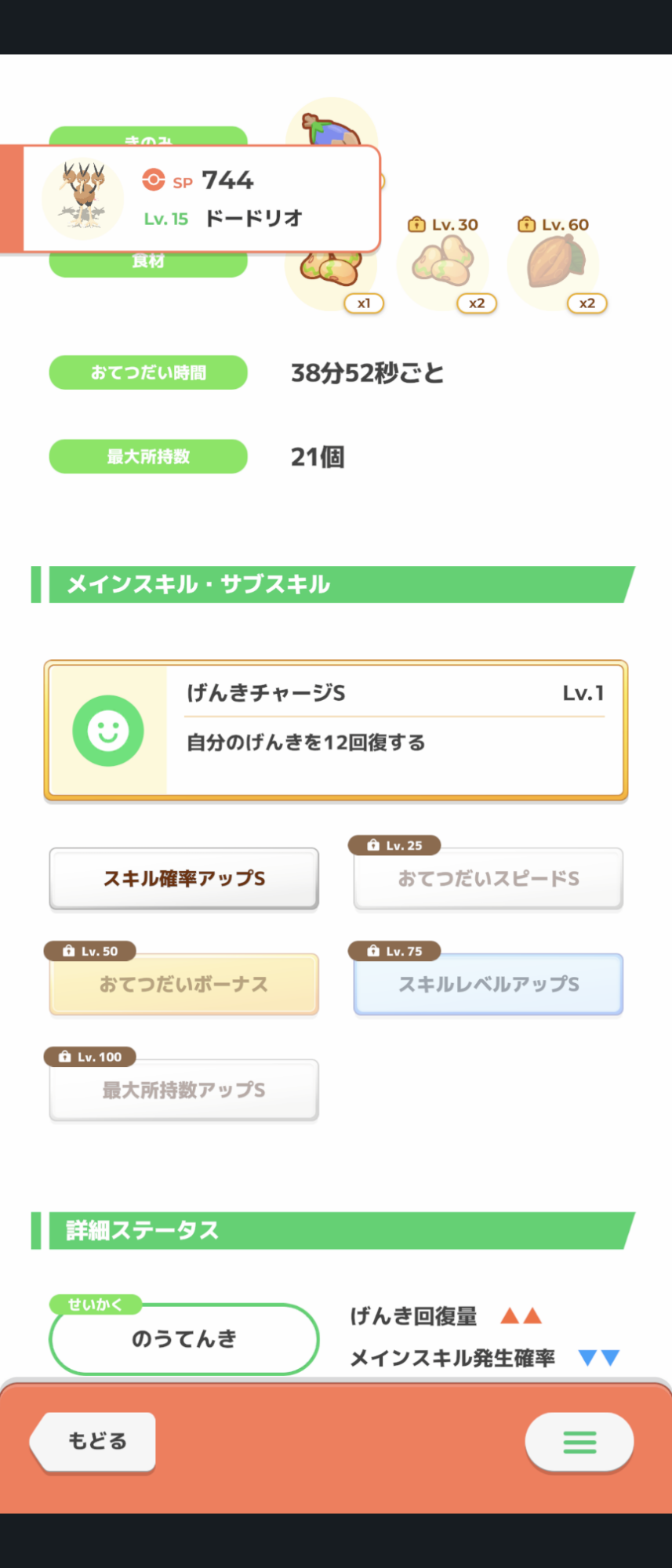Select the 最大所持数アップS subskill

[x=184, y=1090]
